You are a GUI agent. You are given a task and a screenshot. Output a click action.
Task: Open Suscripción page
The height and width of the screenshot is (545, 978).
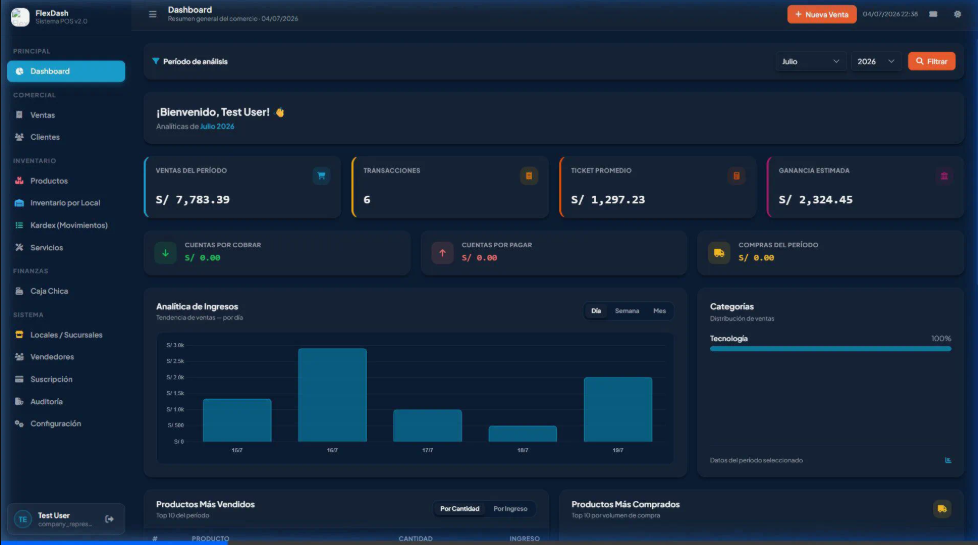66,379
